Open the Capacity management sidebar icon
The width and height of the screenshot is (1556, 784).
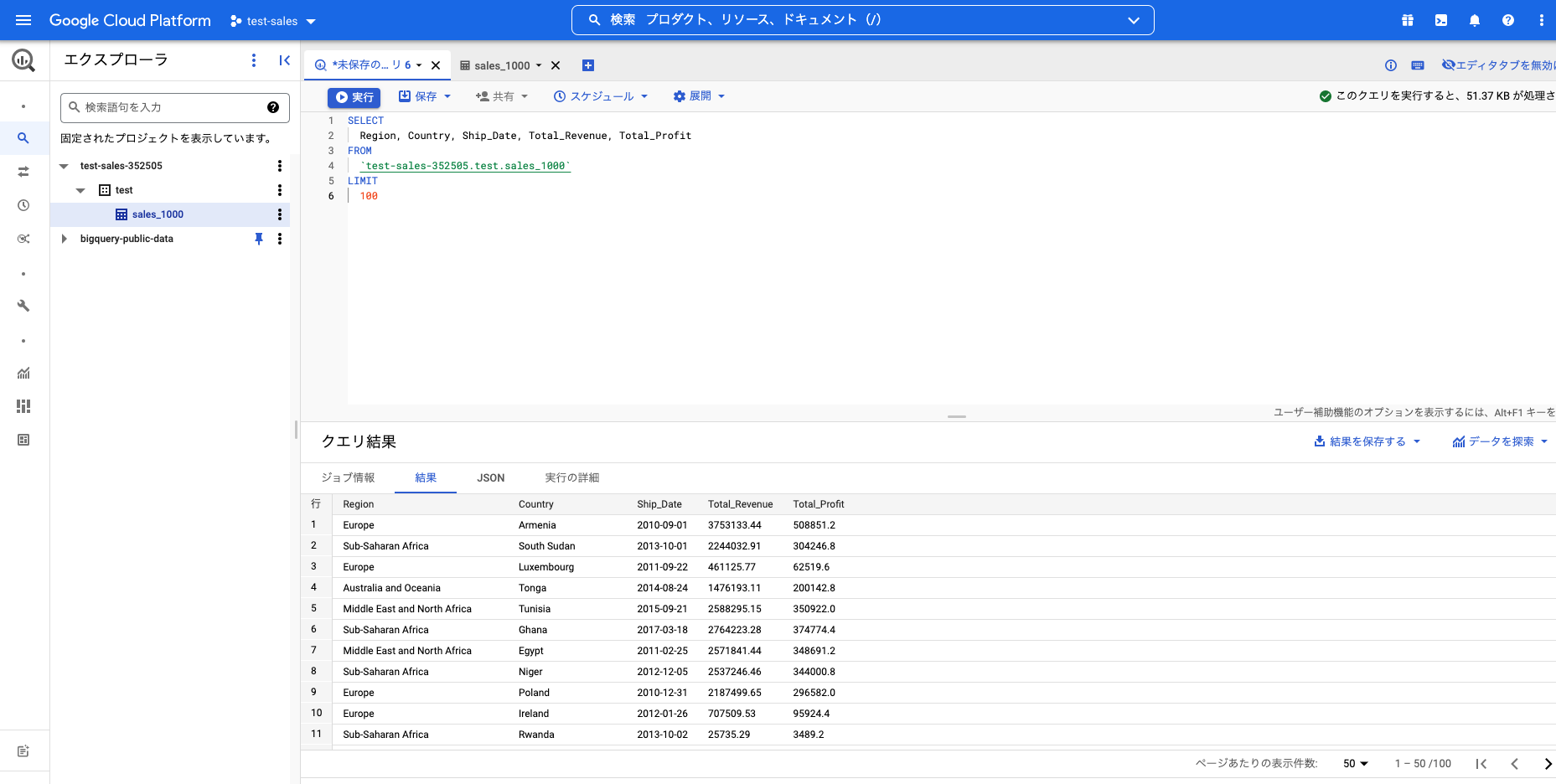23,406
